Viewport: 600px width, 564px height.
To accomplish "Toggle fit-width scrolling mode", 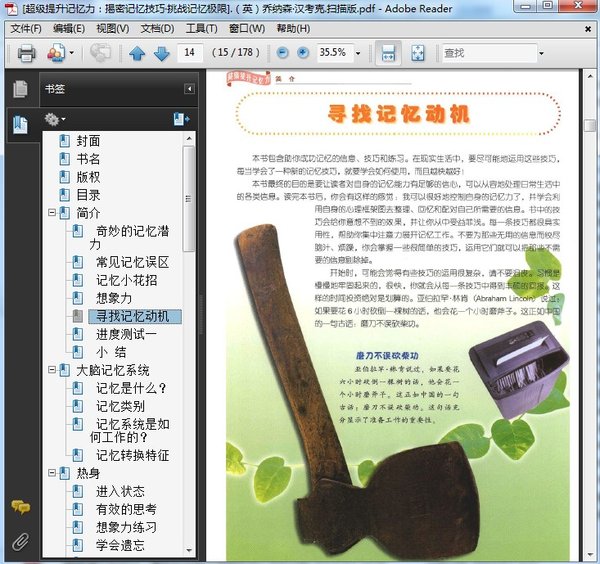I will [x=388, y=53].
